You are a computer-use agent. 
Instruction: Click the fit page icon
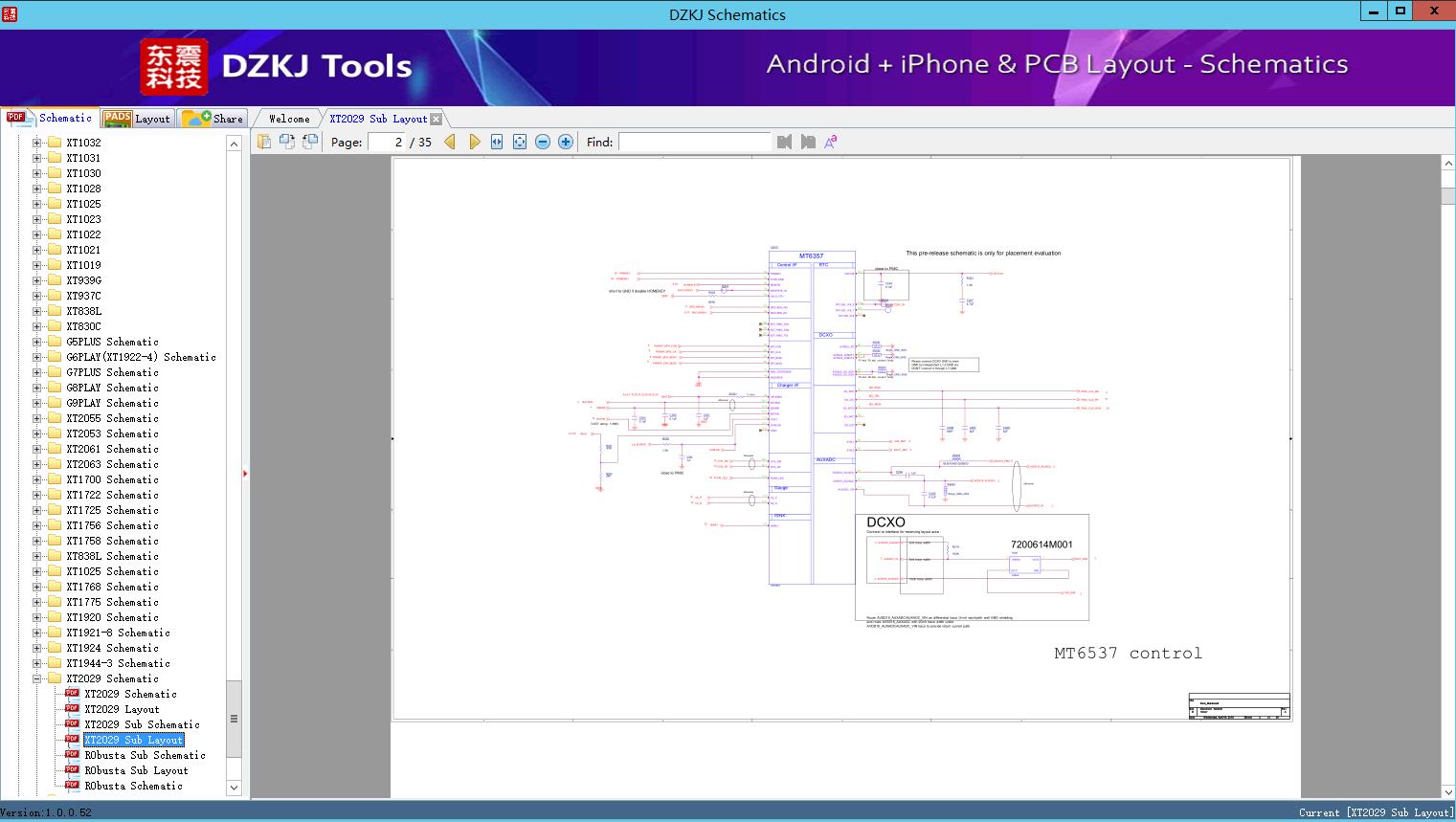click(520, 142)
